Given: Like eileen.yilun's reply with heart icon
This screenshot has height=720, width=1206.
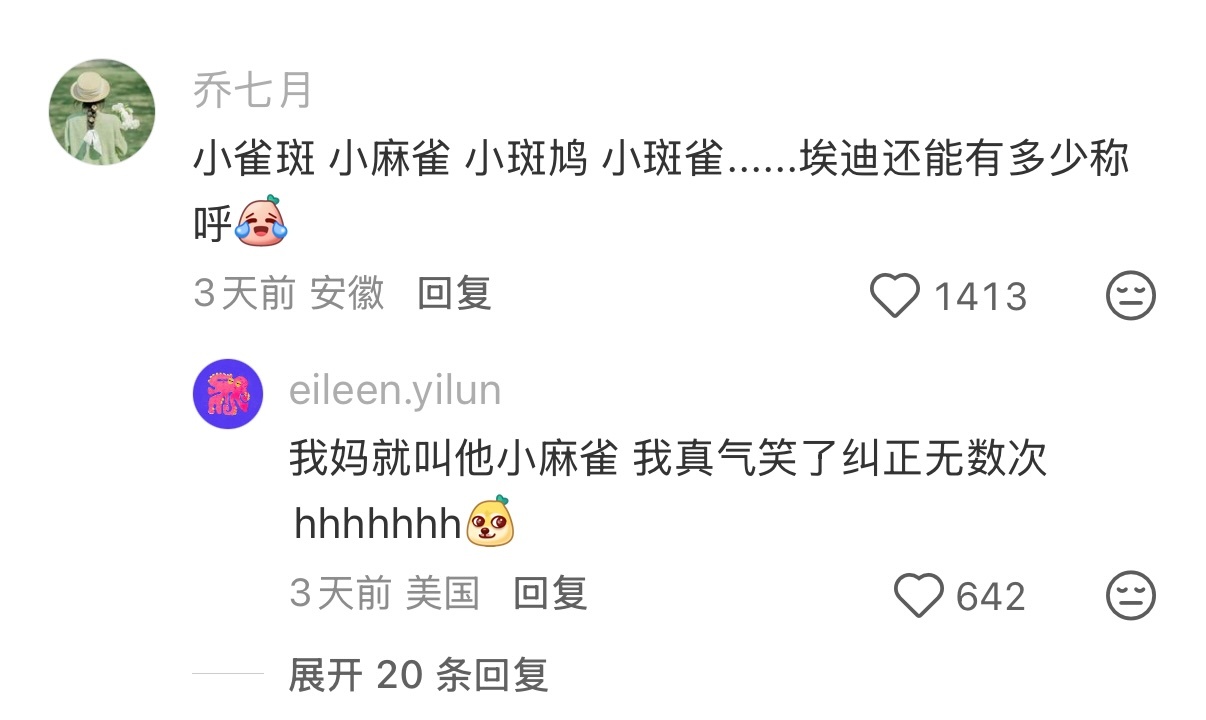Looking at the screenshot, I should point(918,596).
